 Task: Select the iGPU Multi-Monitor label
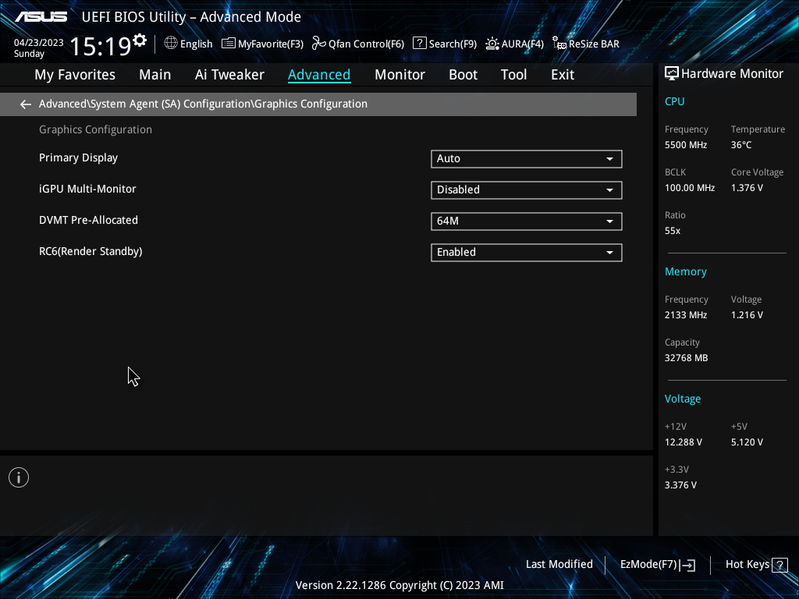pyautogui.click(x=88, y=189)
